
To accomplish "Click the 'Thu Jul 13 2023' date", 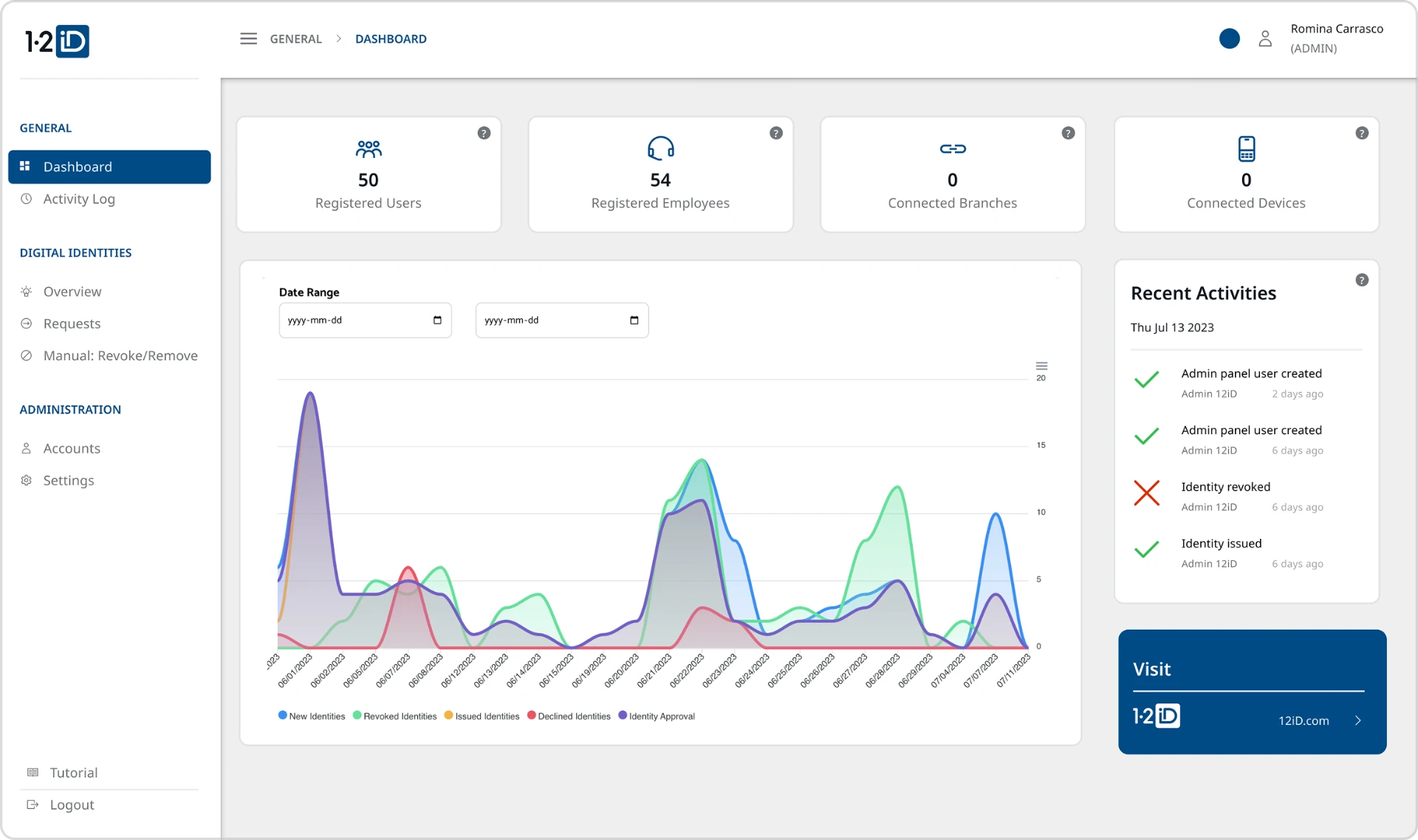I will 1172,327.
